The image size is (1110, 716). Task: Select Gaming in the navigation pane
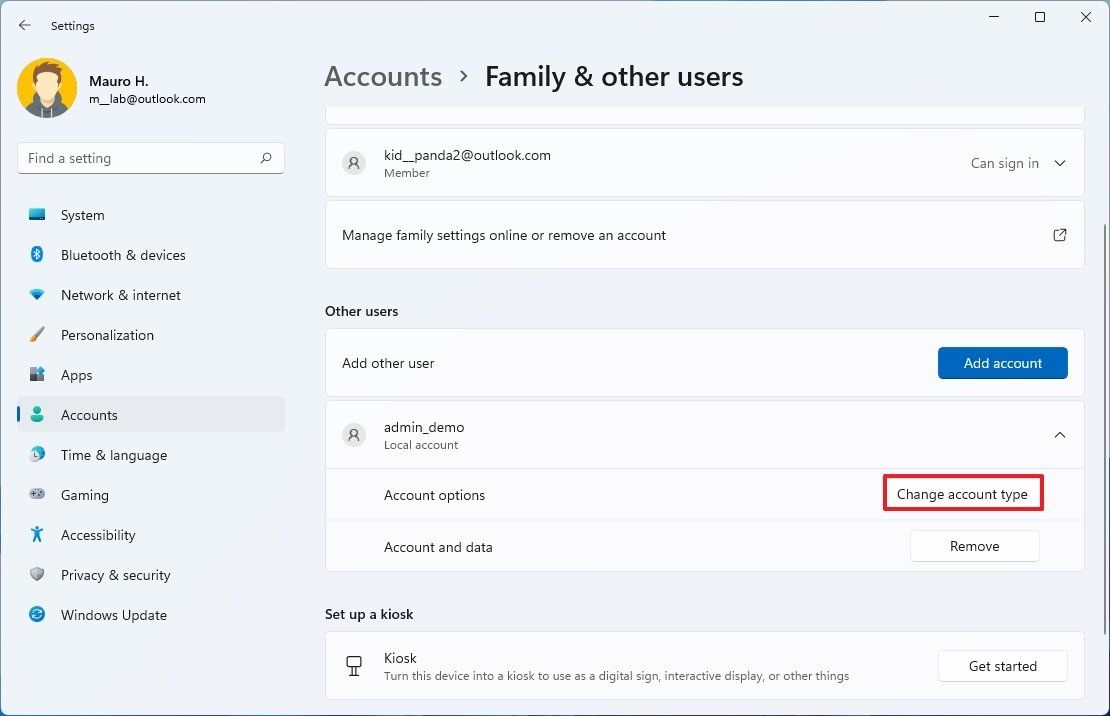(x=84, y=495)
